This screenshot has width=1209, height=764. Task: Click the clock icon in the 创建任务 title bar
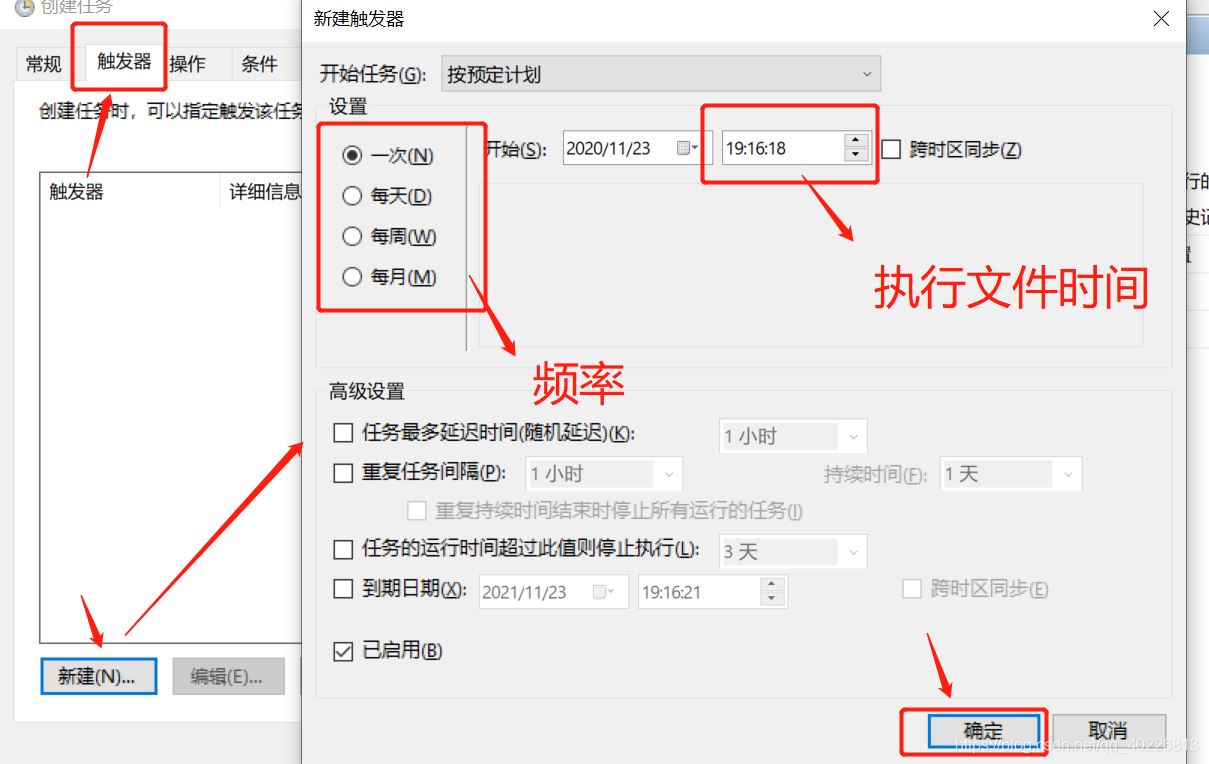pos(24,10)
